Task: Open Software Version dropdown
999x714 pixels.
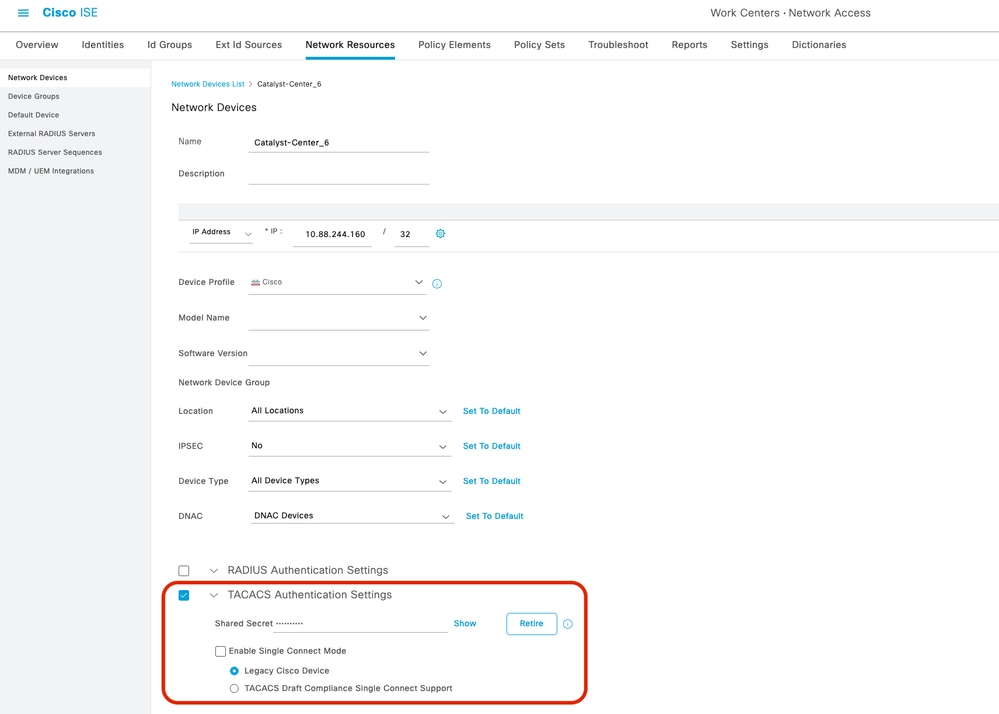Action: [x=338, y=353]
